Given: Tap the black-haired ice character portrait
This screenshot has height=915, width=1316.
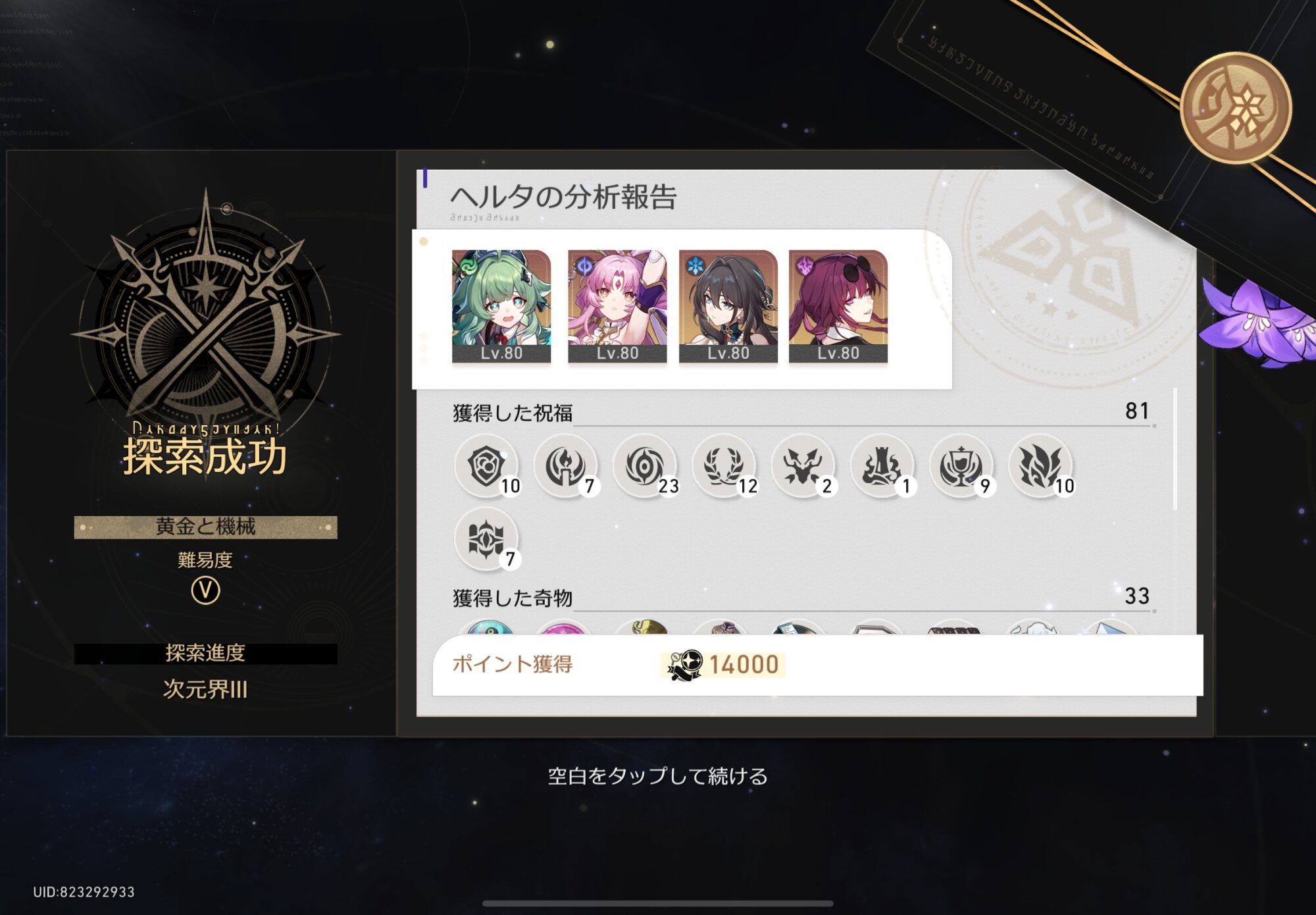Looking at the screenshot, I should pos(728,306).
